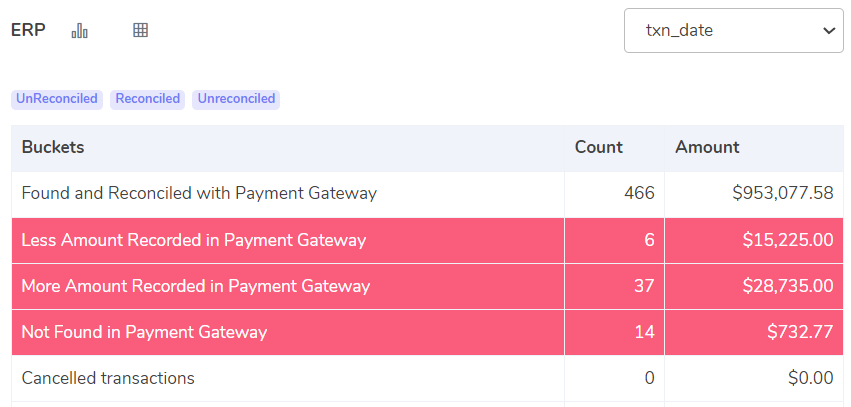This screenshot has width=851, height=407.
Task: Click the Buckets column header
Action: 53,148
